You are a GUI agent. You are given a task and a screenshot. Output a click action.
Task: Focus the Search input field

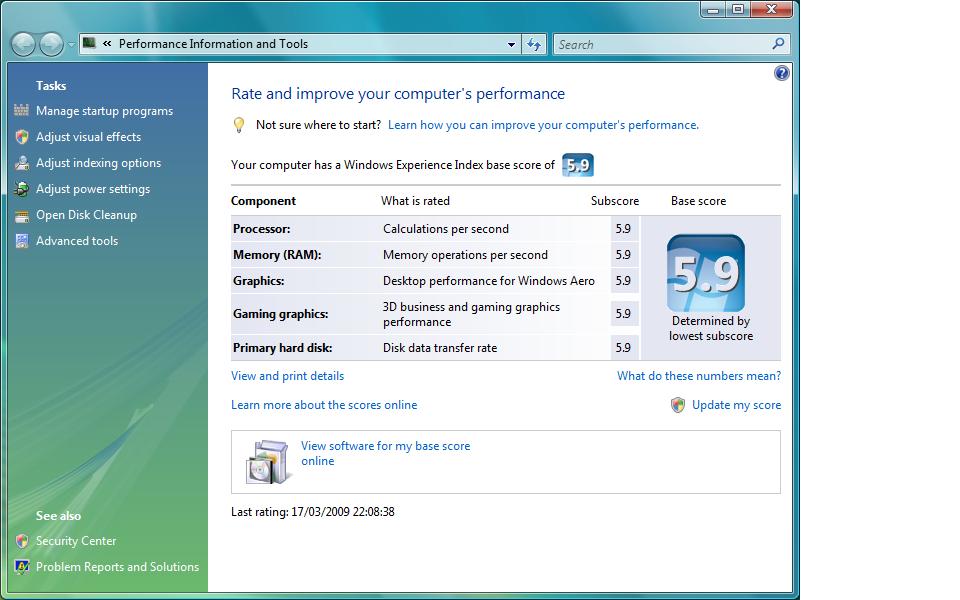coord(663,44)
